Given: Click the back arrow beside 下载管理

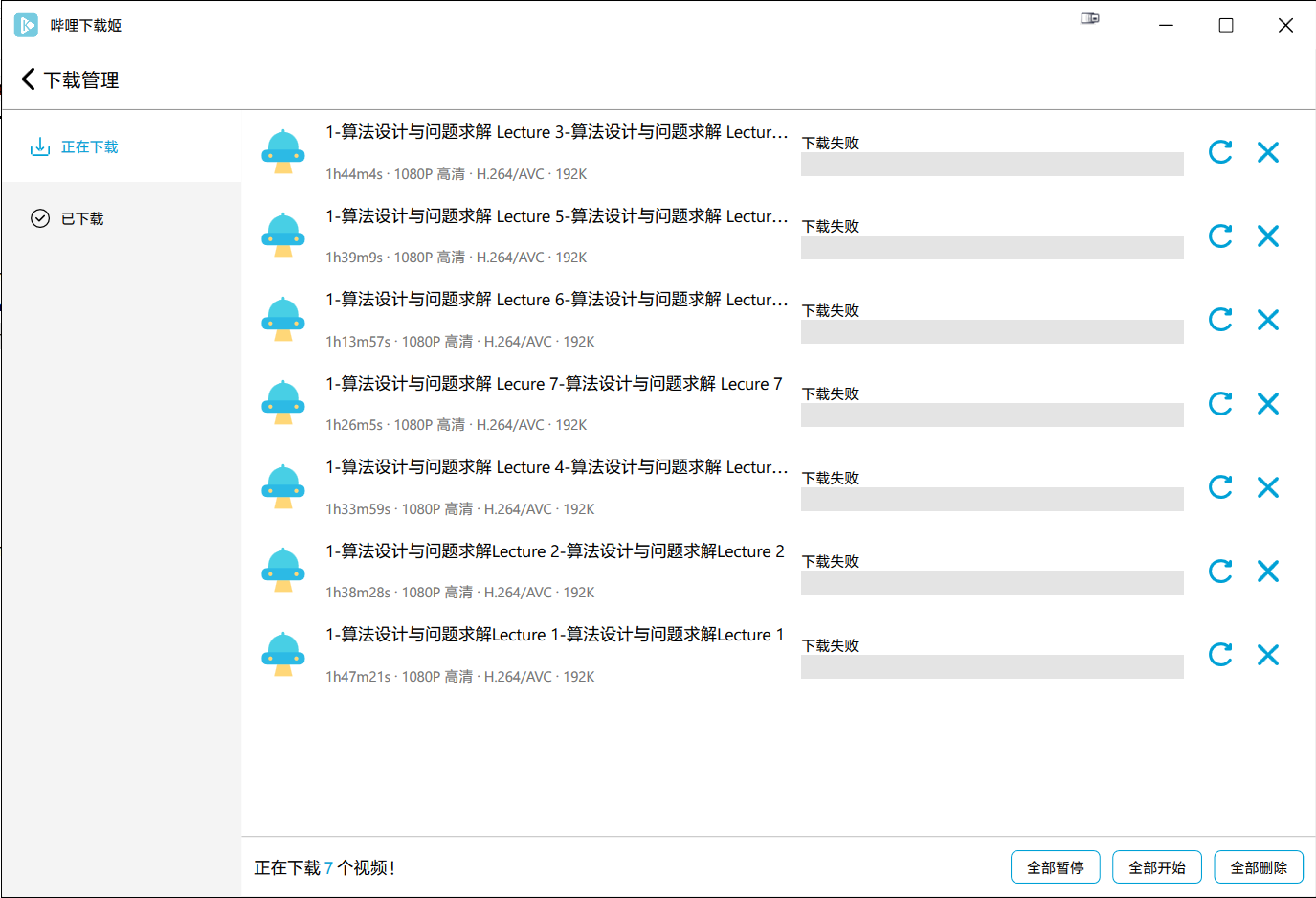Looking at the screenshot, I should (x=28, y=79).
